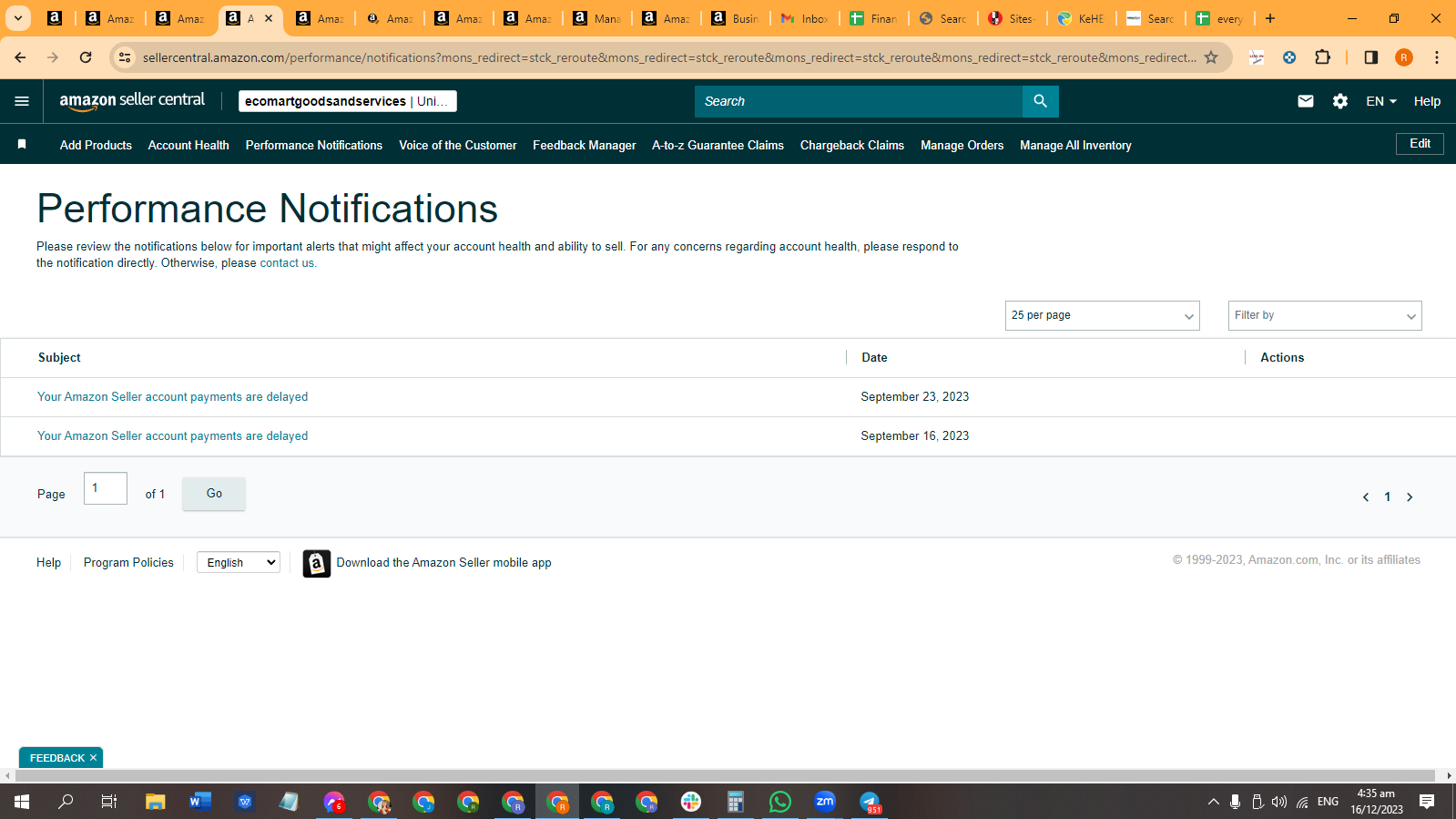Screen dimensions: 1456x819
Task: Click Download the Amazon Seller mobile app
Action: [x=443, y=563]
